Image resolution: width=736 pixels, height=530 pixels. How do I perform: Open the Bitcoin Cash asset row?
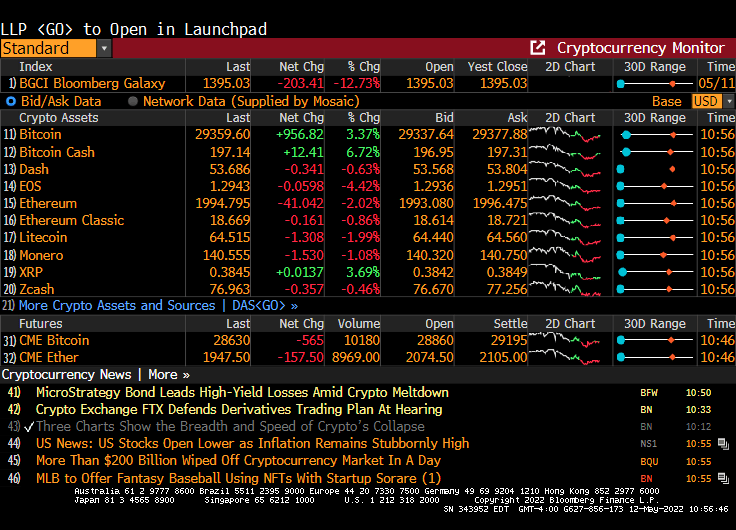pyautogui.click(x=57, y=152)
